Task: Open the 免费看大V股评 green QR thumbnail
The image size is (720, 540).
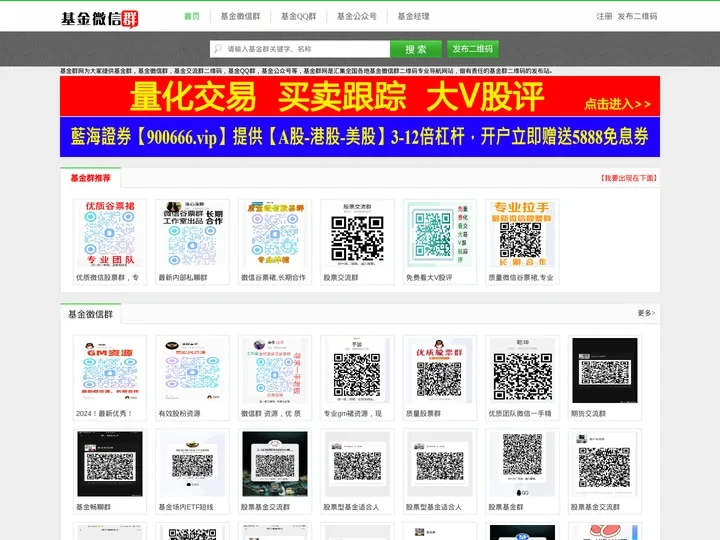Action: click(x=439, y=234)
